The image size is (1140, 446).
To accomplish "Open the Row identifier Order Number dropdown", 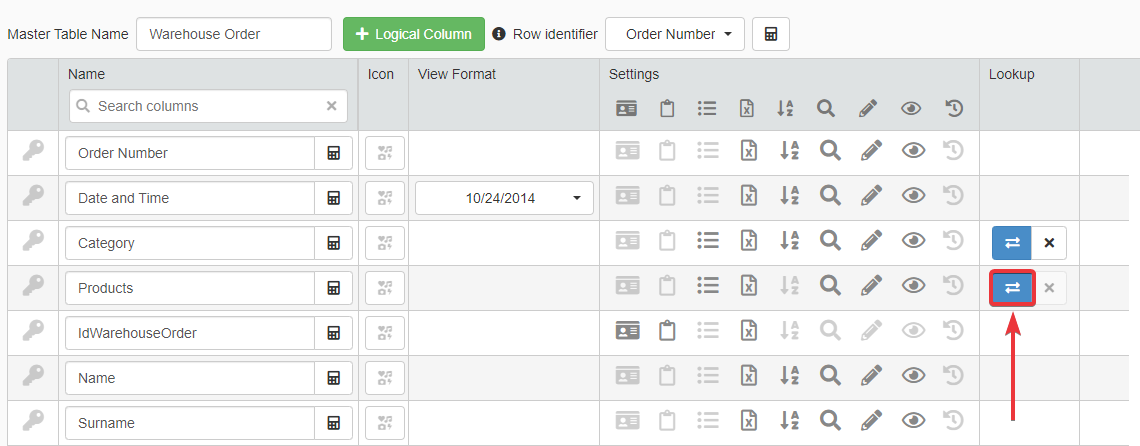I will click(x=675, y=34).
